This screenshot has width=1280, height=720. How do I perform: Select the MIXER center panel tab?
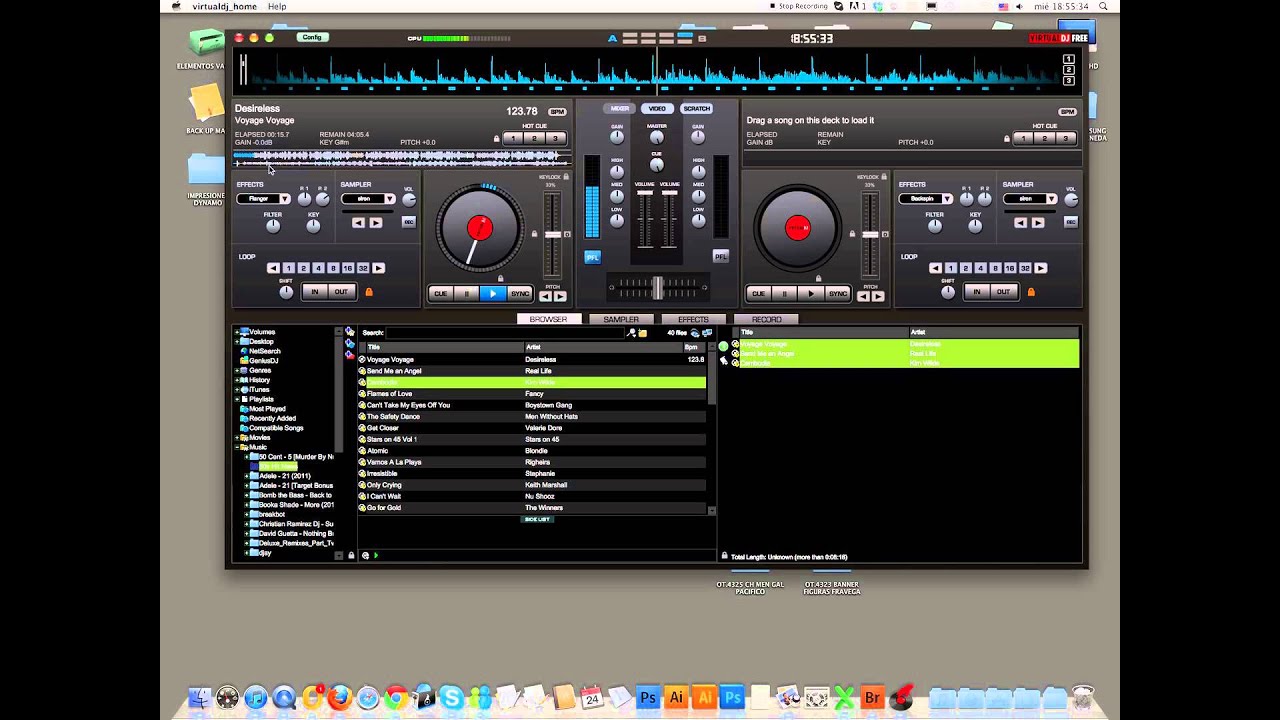pyautogui.click(x=620, y=108)
